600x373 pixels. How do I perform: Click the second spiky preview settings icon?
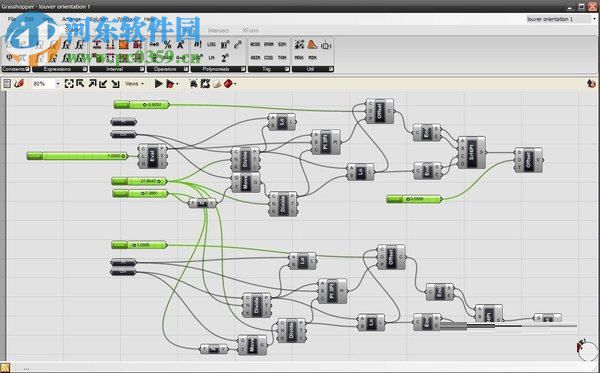click(x=205, y=83)
